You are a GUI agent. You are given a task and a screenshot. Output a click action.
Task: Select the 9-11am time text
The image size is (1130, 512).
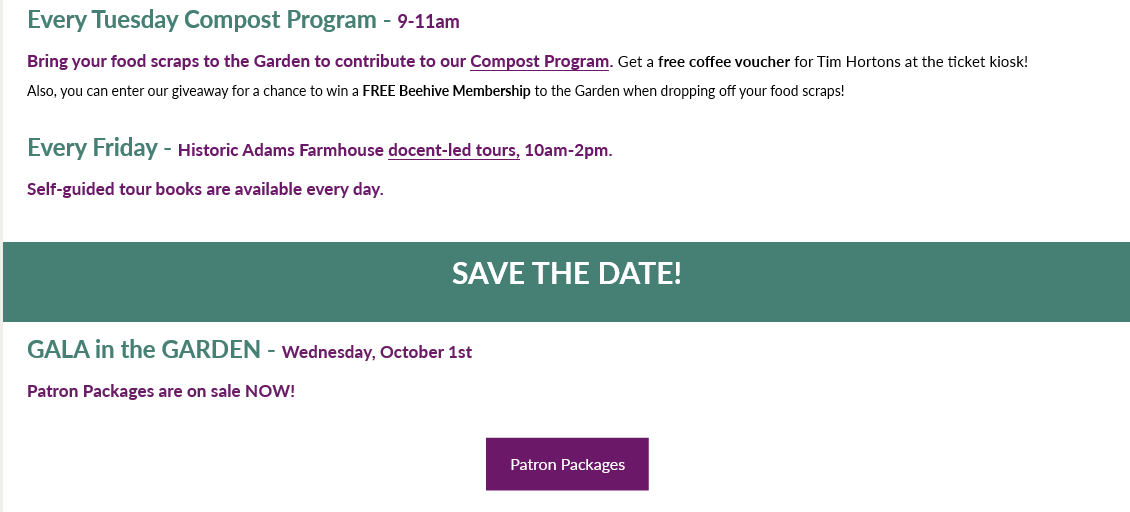pyautogui.click(x=428, y=21)
